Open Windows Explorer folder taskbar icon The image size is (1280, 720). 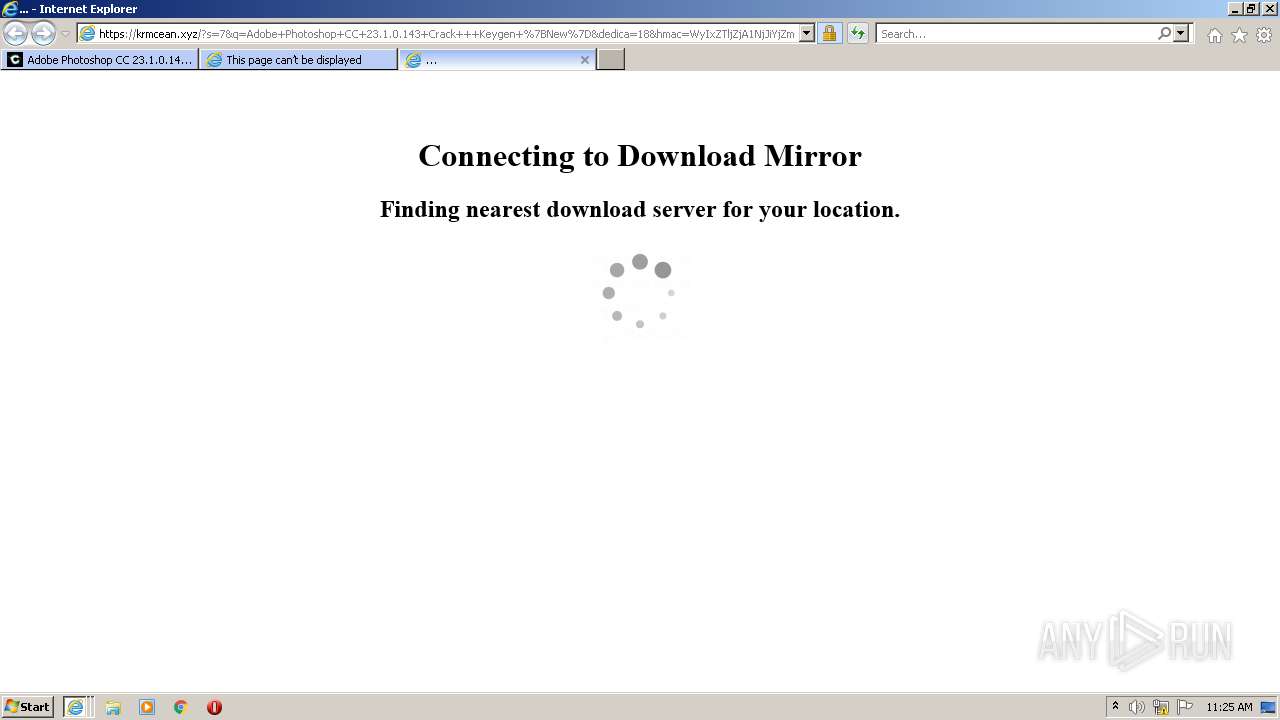[x=113, y=707]
